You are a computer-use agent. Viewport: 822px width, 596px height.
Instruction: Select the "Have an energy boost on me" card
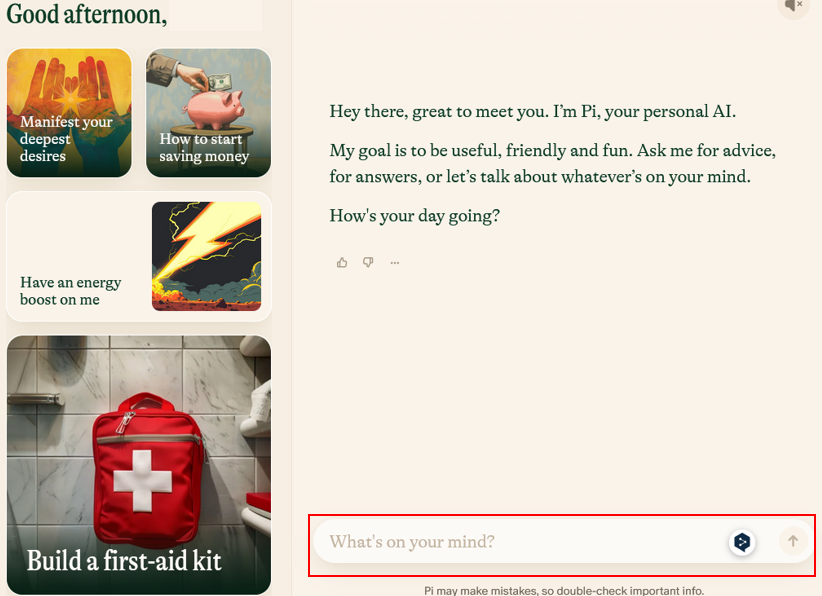click(139, 256)
